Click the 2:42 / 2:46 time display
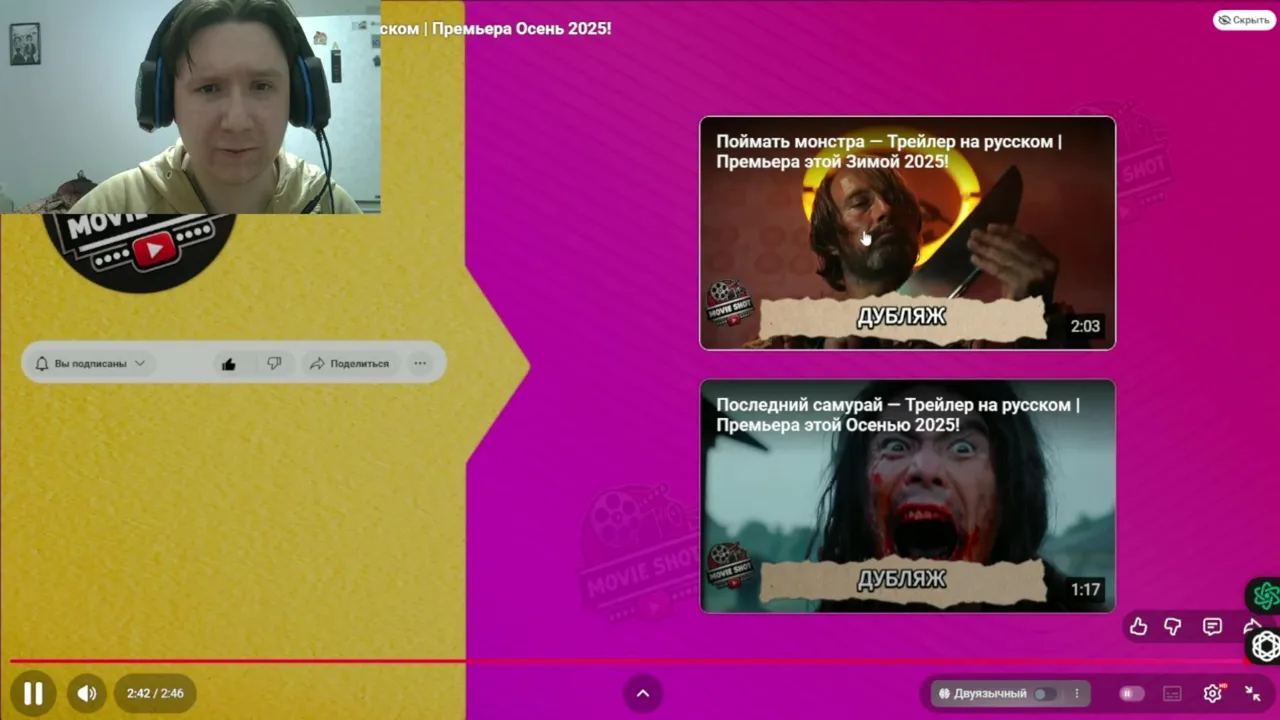This screenshot has height=720, width=1280. (155, 693)
